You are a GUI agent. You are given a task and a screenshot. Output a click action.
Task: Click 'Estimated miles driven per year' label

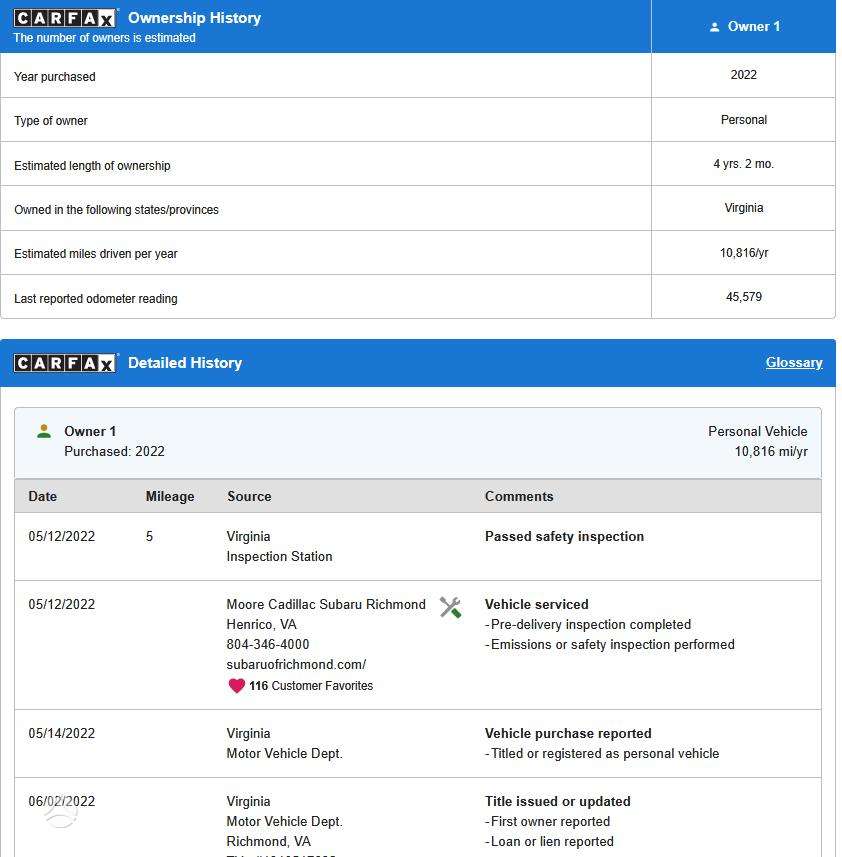pyautogui.click(x=96, y=254)
